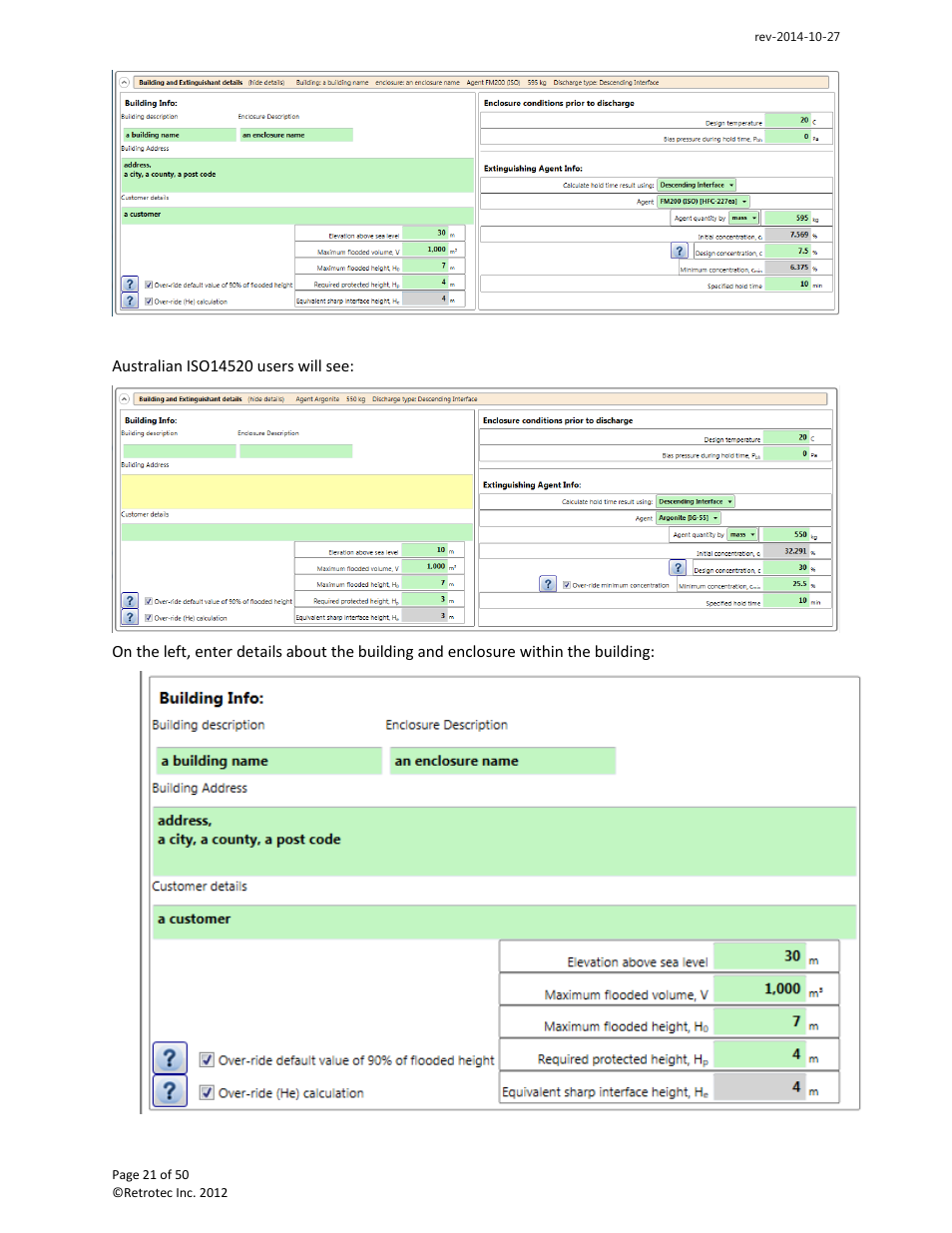
Task: Open help for Design concentration in Argonite screenshot
Action: (x=679, y=568)
